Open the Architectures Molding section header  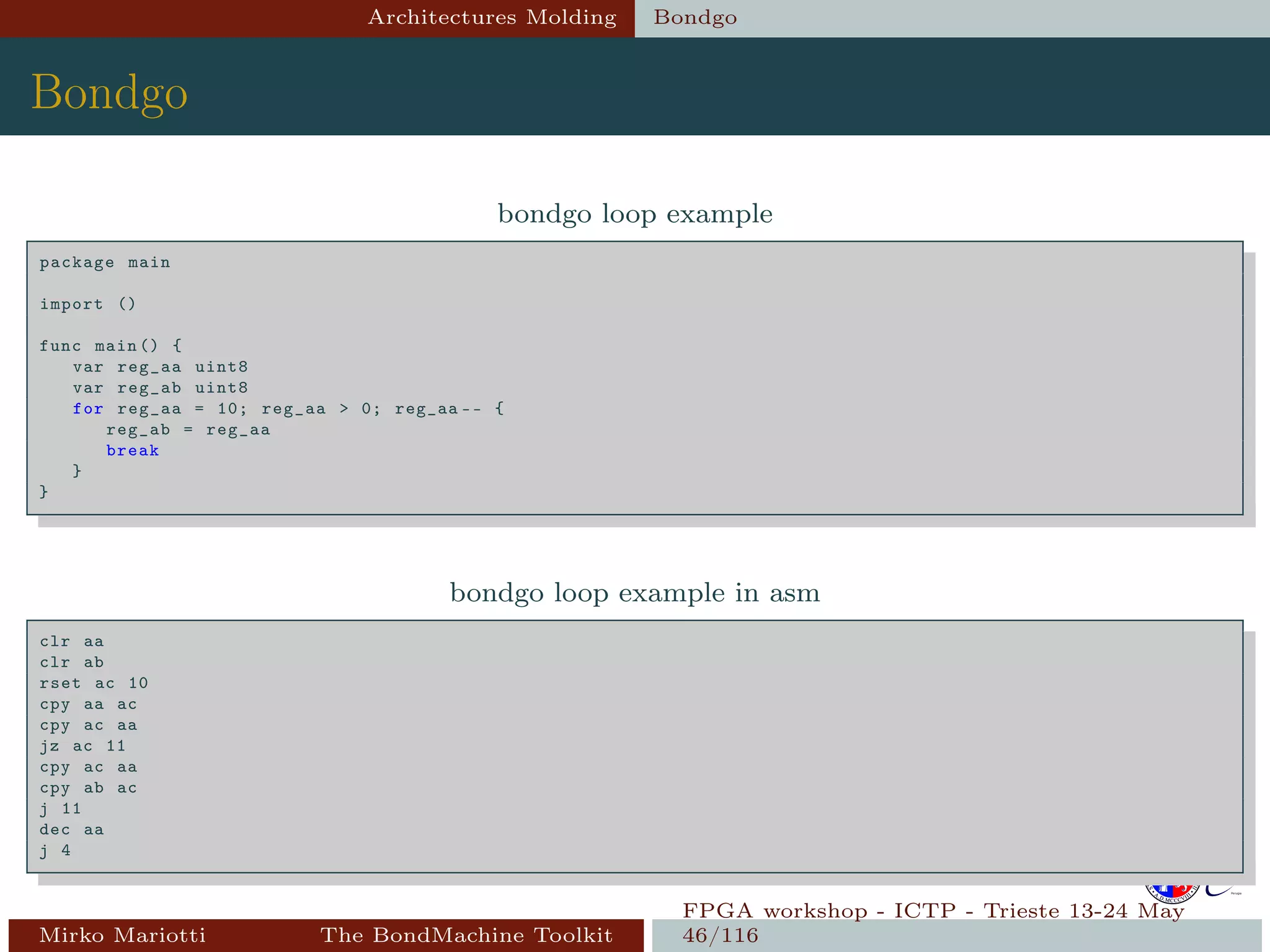(492, 17)
